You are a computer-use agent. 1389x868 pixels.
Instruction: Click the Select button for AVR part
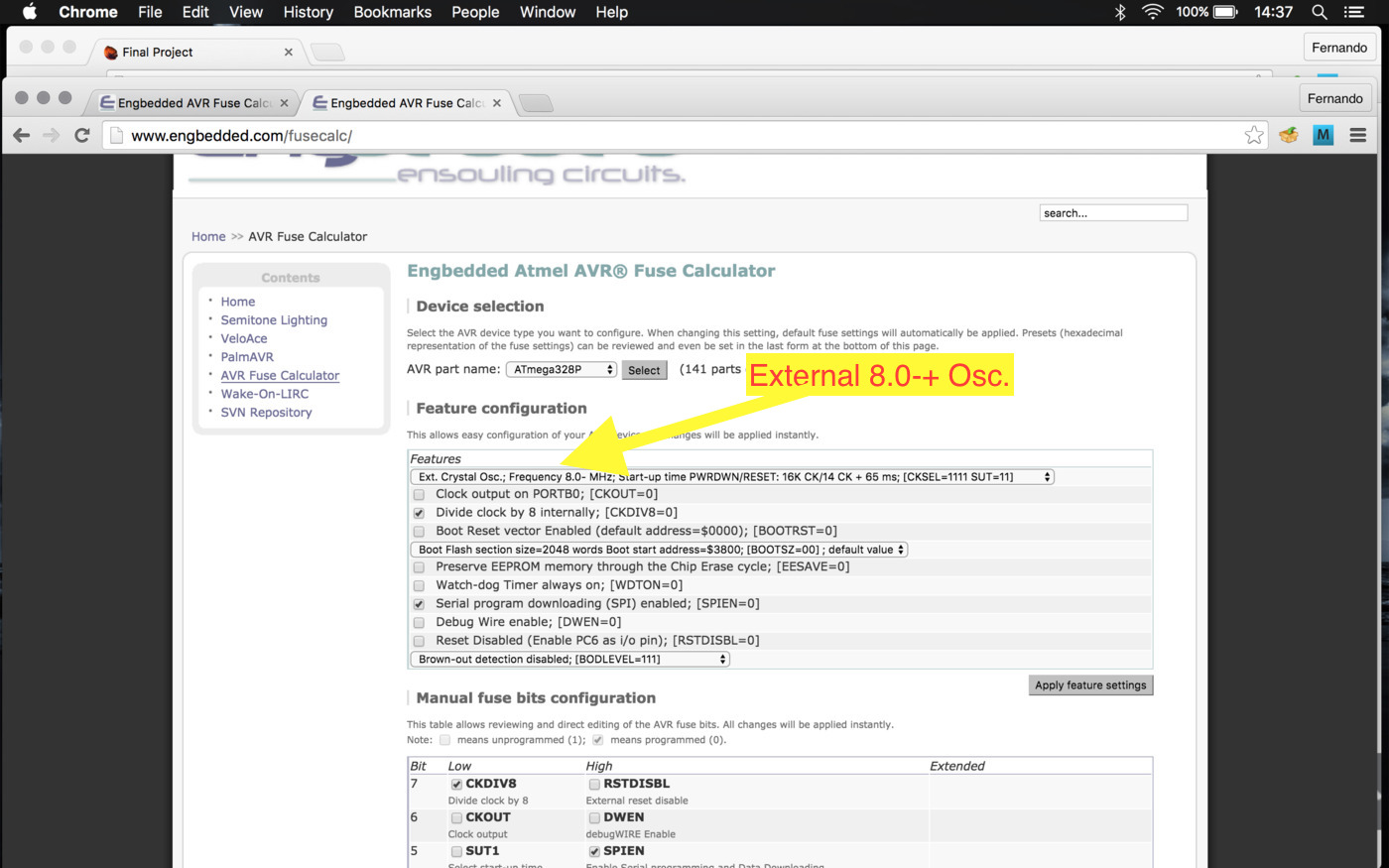coord(644,370)
